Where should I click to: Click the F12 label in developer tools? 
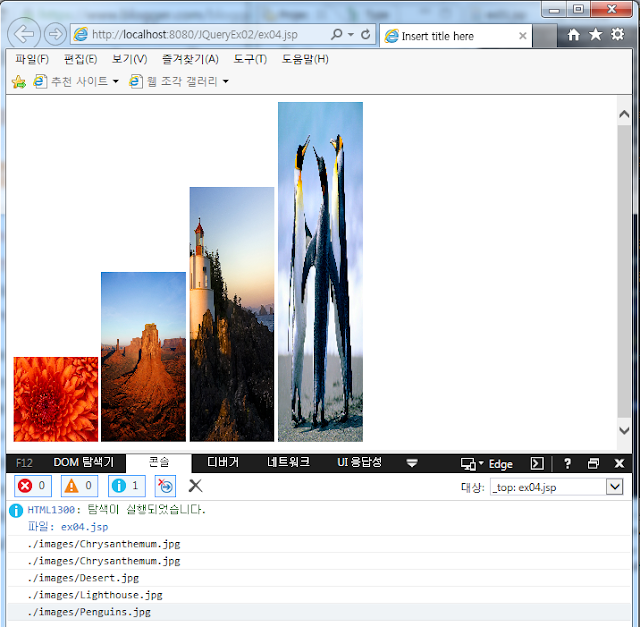[x=24, y=463]
